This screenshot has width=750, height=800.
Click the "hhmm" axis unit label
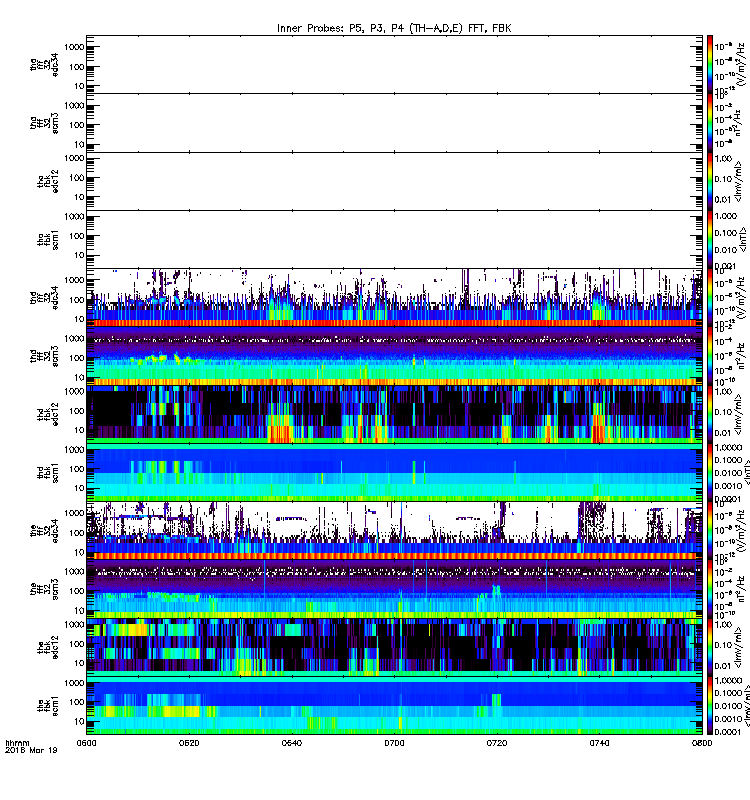[x=17, y=743]
